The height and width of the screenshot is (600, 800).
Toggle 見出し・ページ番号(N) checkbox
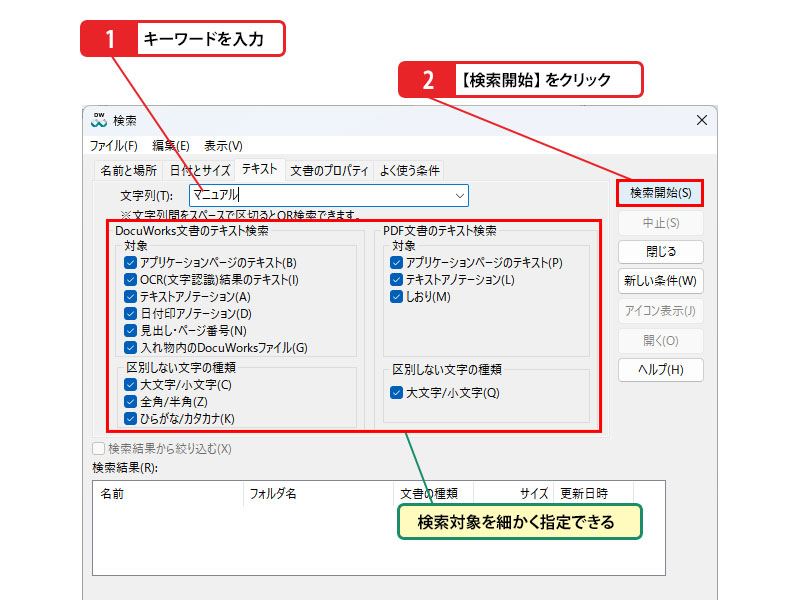coord(130,331)
